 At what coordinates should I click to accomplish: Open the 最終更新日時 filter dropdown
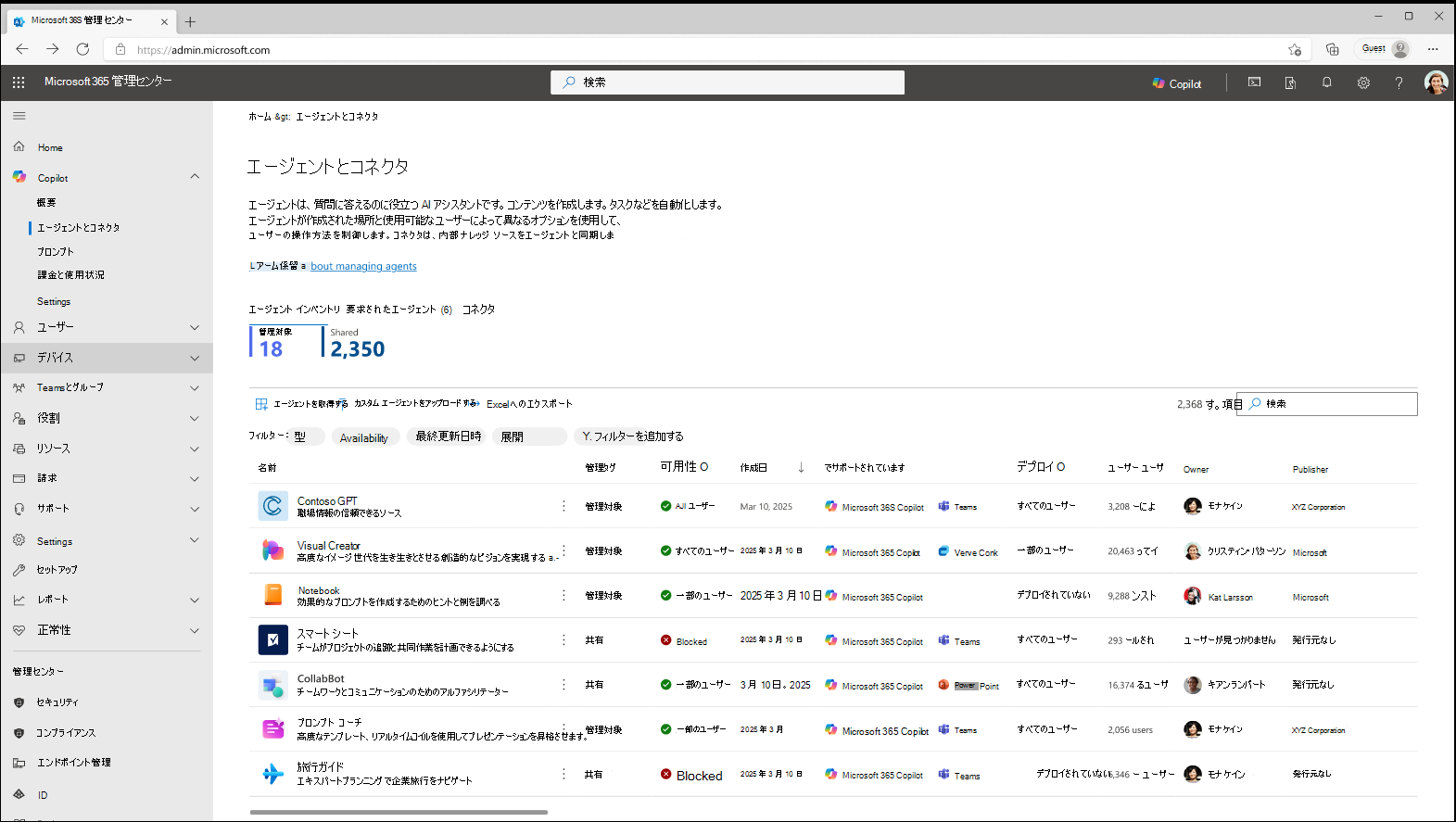[449, 436]
